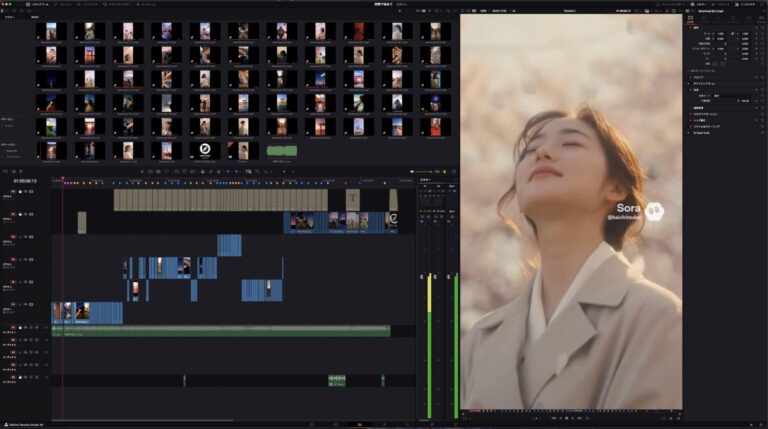Toggle the Composite (合成) section enable switch
768x429 pixels.
pyautogui.click(x=690, y=90)
